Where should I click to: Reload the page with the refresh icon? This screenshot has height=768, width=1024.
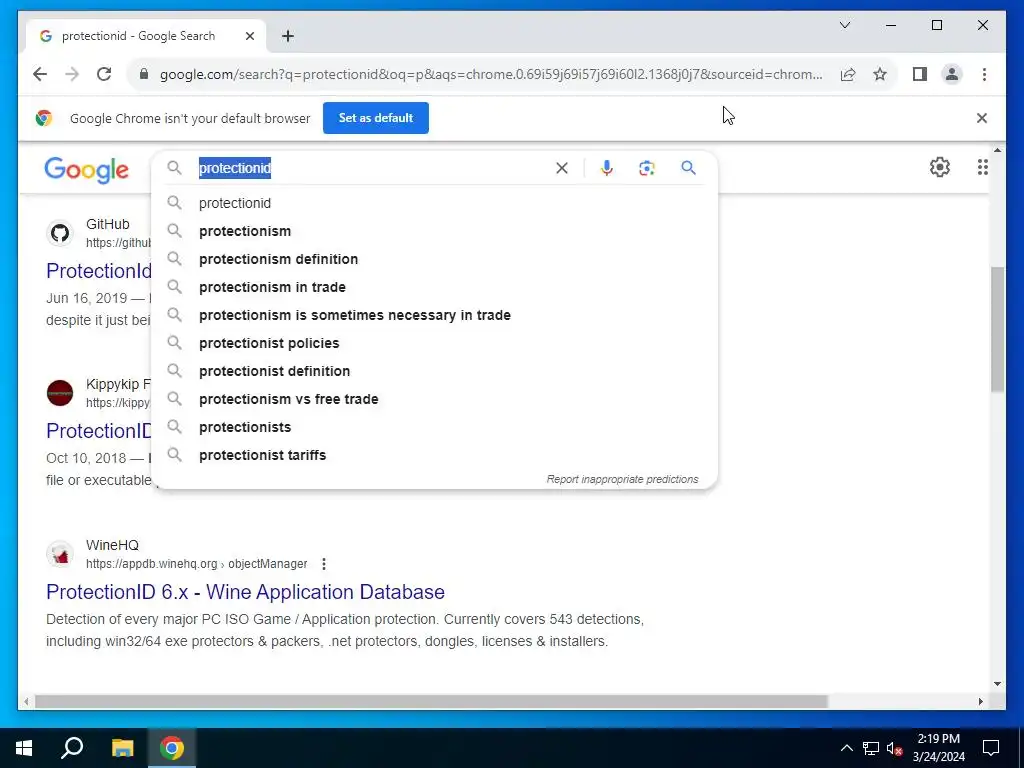pos(104,74)
